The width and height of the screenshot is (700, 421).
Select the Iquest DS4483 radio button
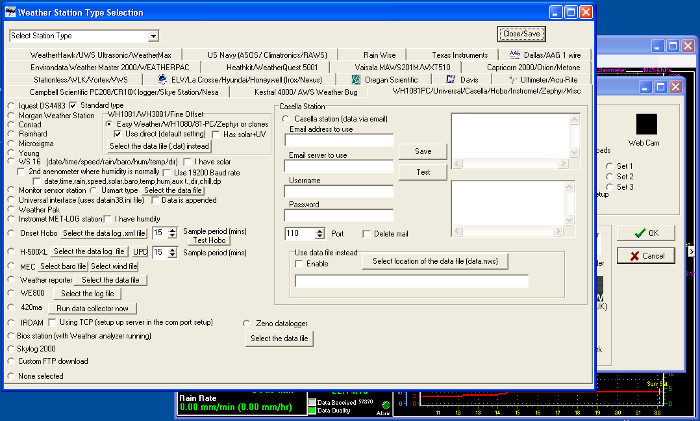[11, 106]
